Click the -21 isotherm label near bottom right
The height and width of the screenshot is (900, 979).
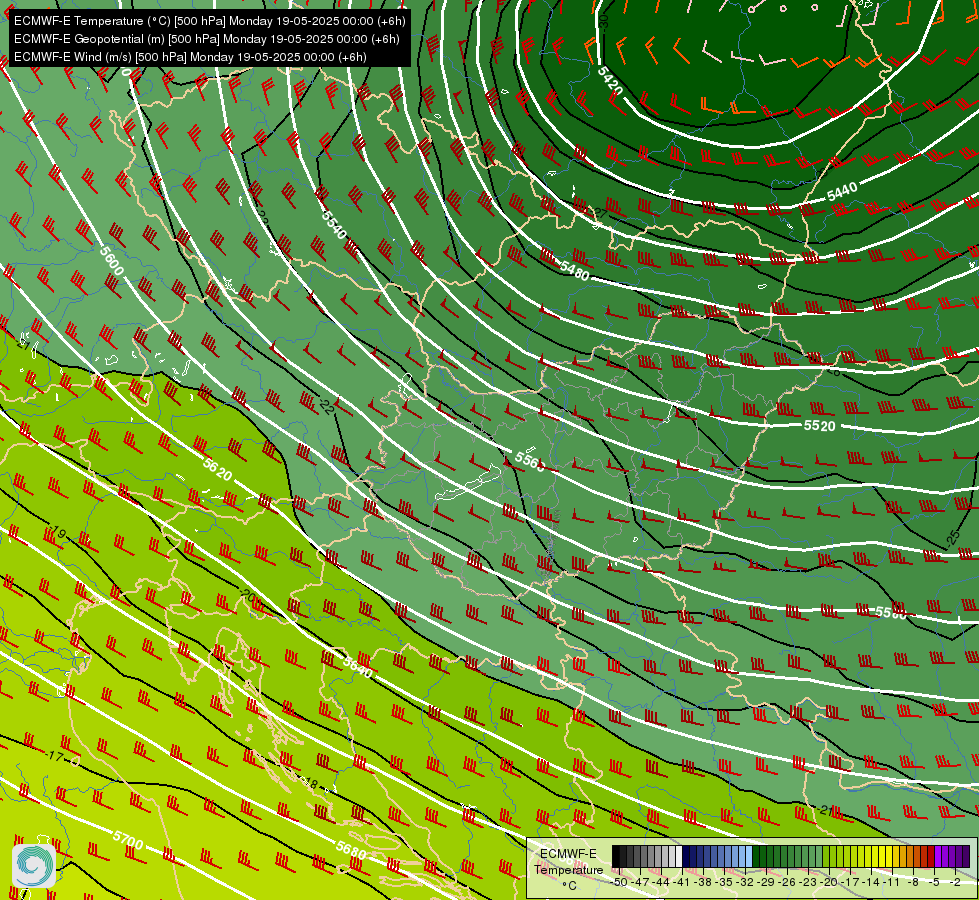coord(824,810)
